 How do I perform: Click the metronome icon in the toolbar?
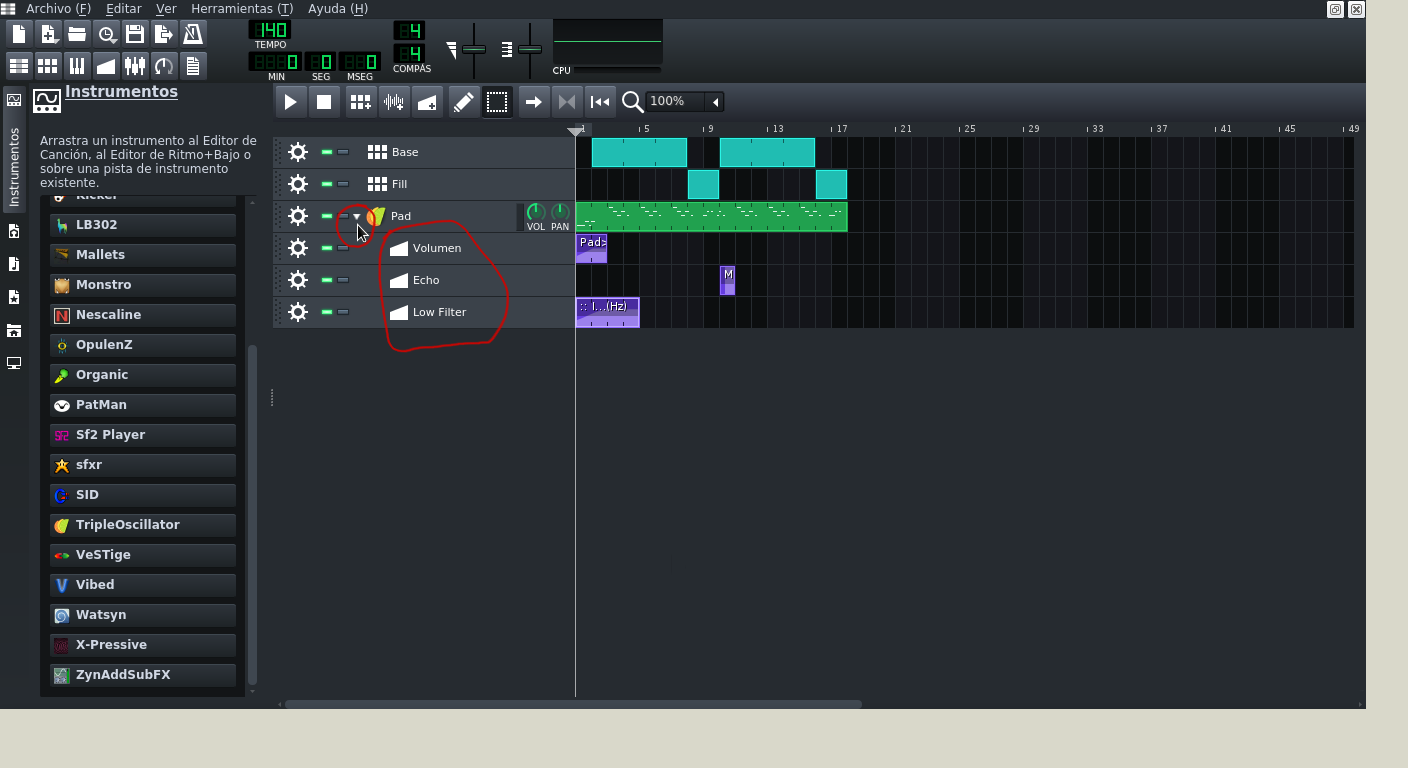click(x=191, y=33)
